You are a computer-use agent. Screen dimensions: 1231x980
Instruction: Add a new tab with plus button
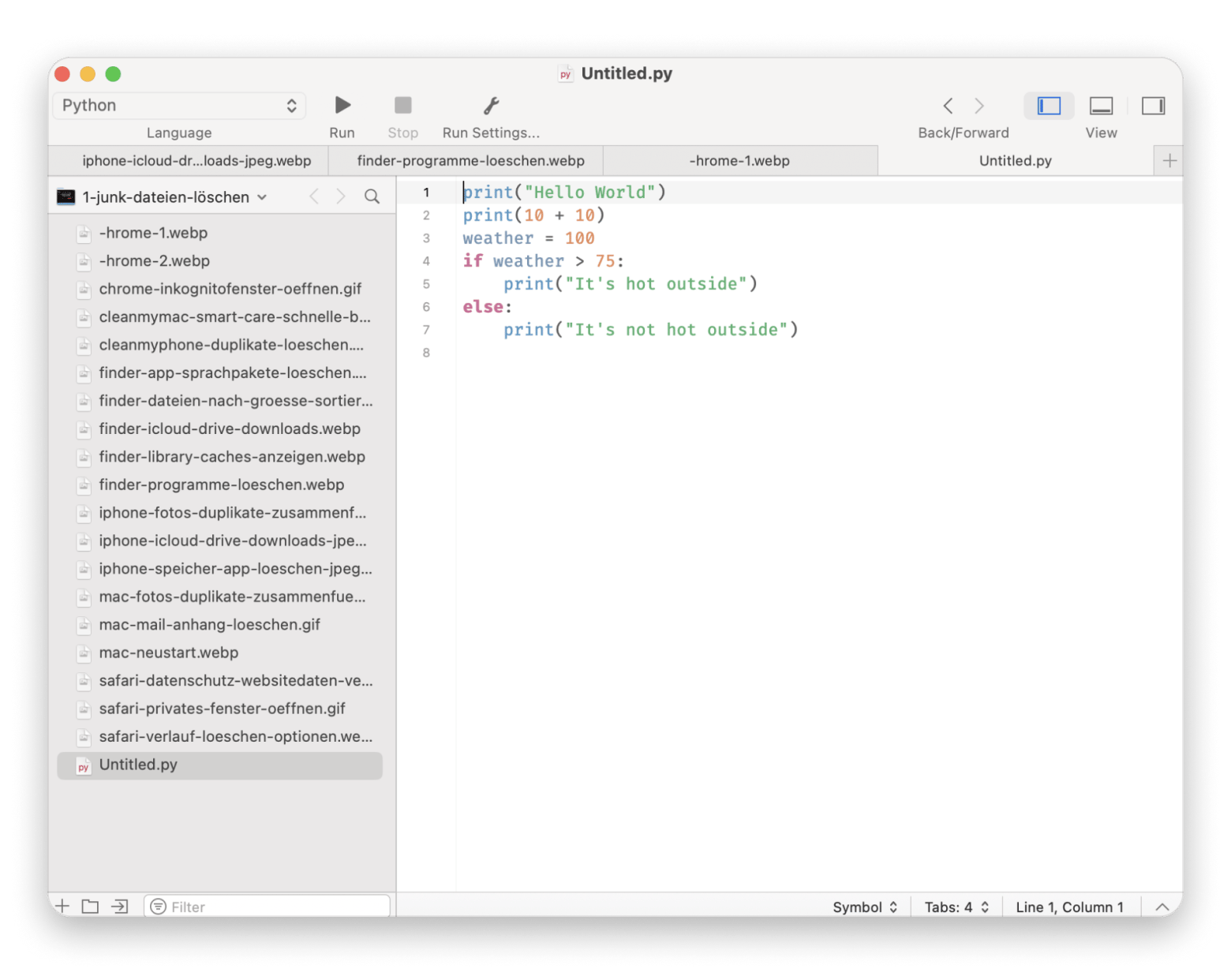1169,161
